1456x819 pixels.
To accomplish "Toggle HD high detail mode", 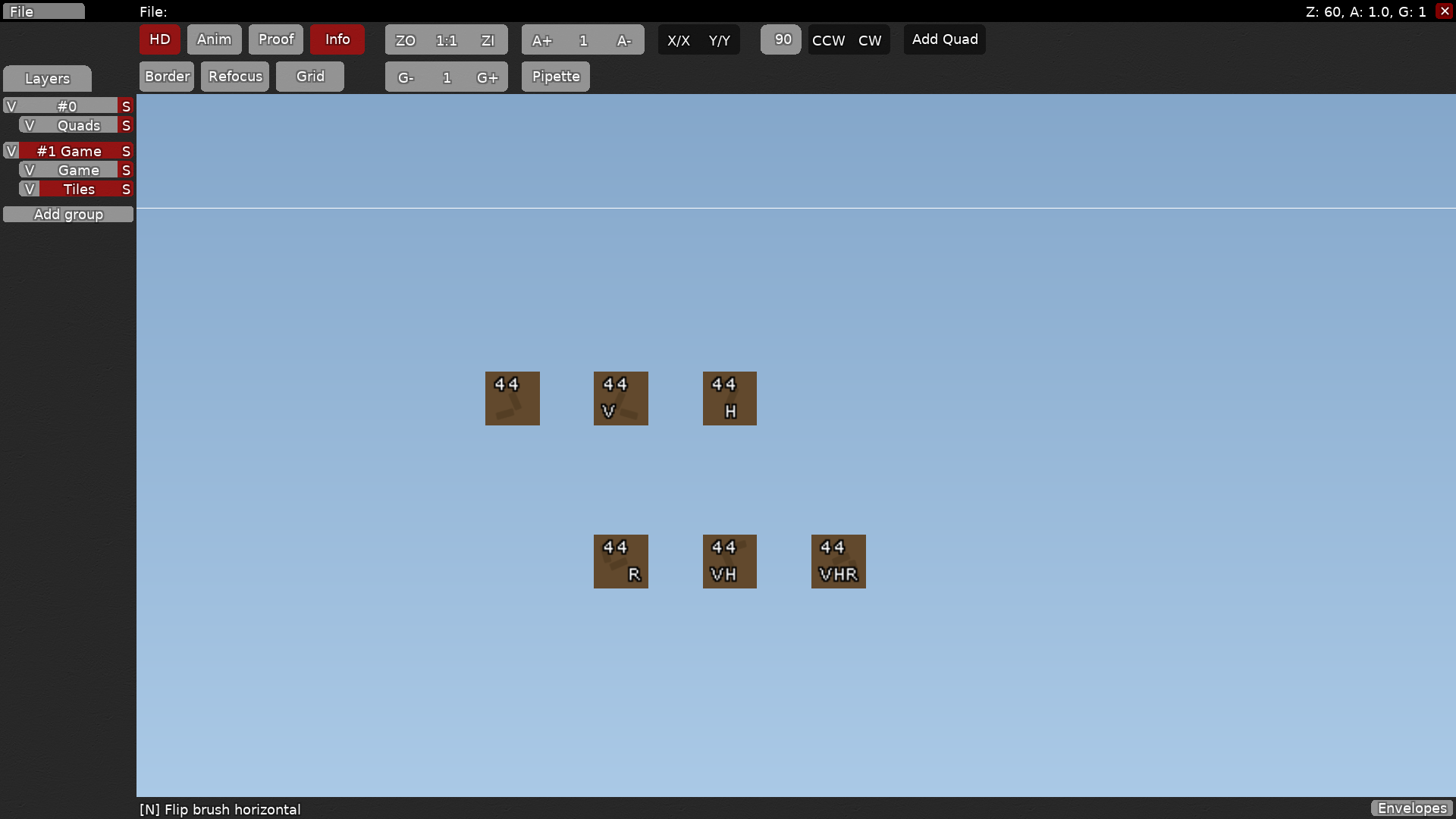I will click(159, 39).
